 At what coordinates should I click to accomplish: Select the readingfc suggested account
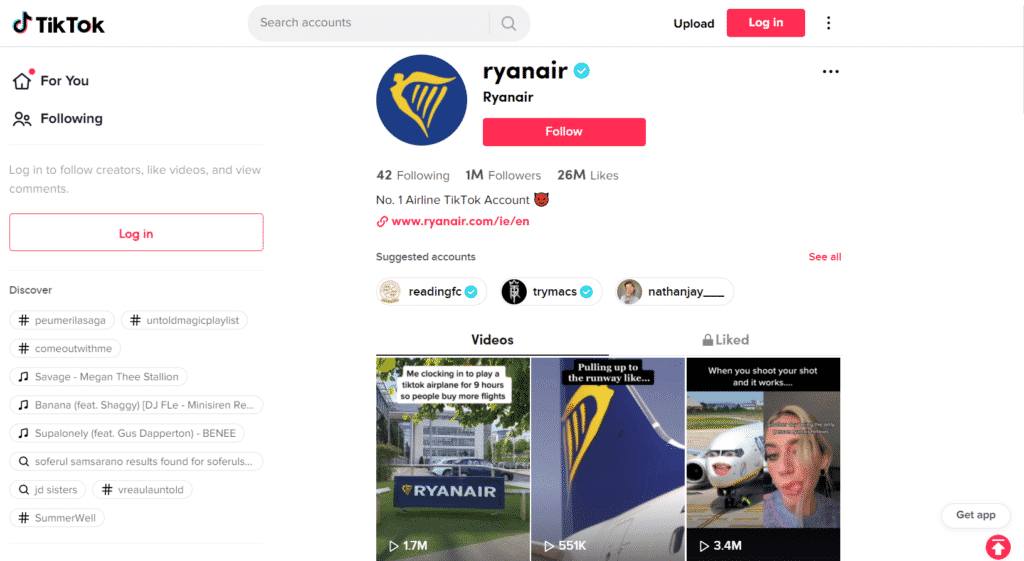pyautogui.click(x=430, y=291)
